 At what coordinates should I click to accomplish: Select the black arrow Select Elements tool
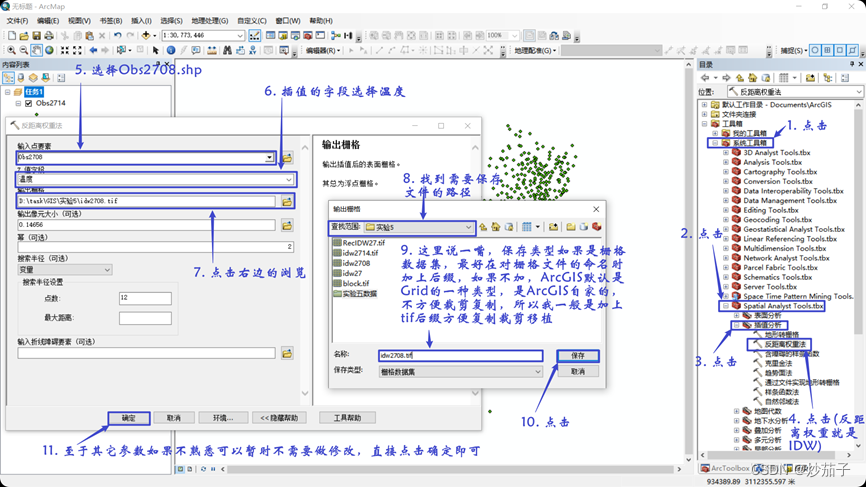tap(156, 50)
